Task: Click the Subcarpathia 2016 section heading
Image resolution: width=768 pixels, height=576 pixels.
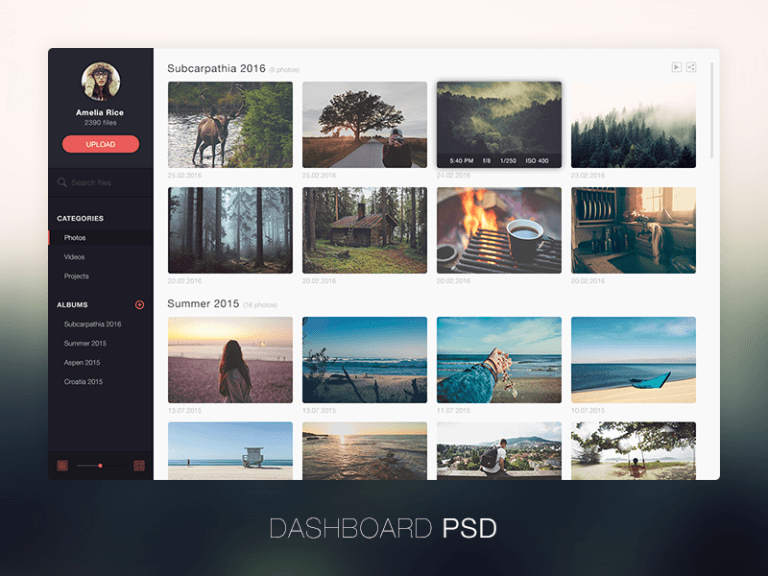Action: point(216,68)
